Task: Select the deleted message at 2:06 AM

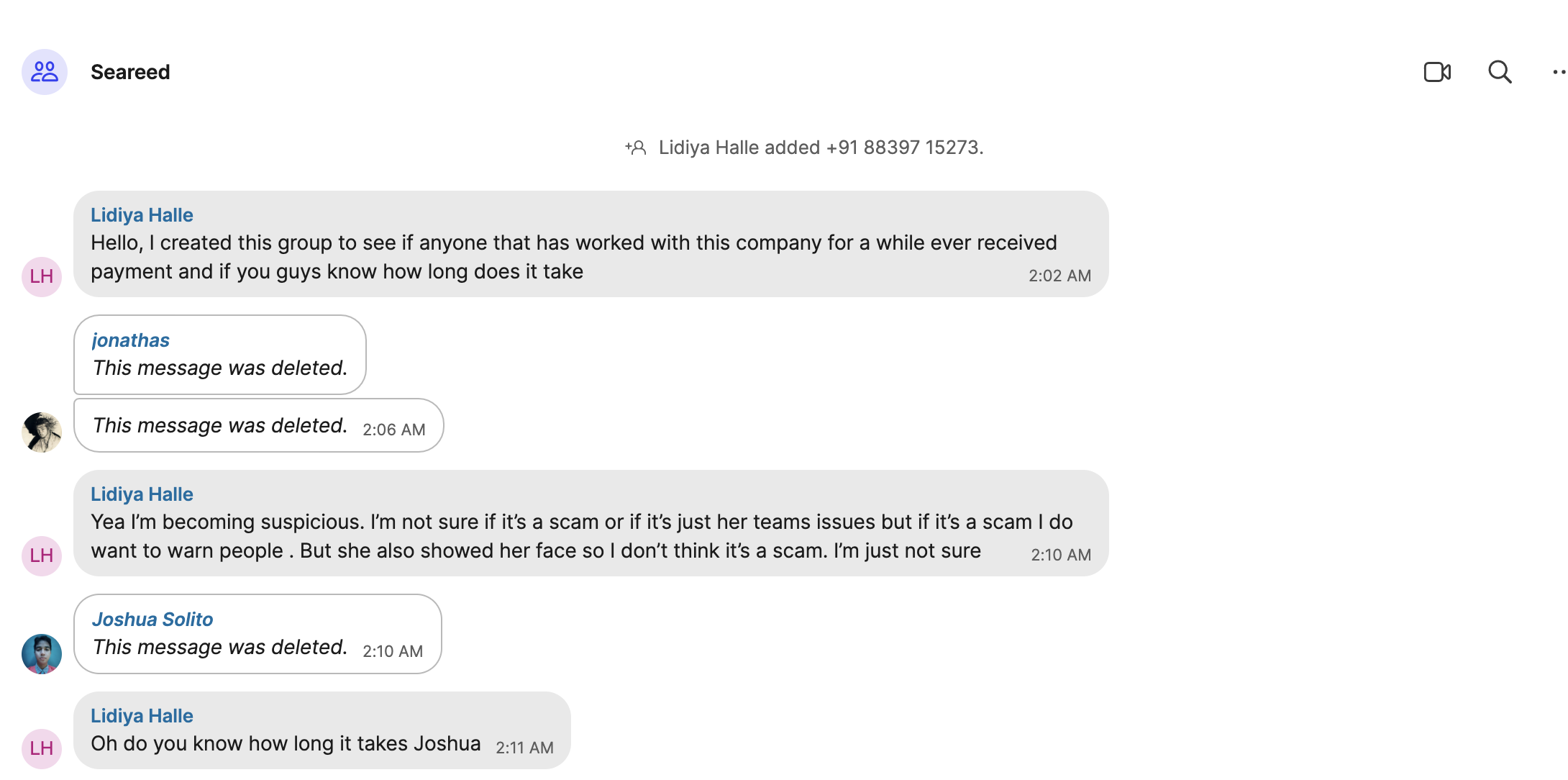Action: coord(259,425)
